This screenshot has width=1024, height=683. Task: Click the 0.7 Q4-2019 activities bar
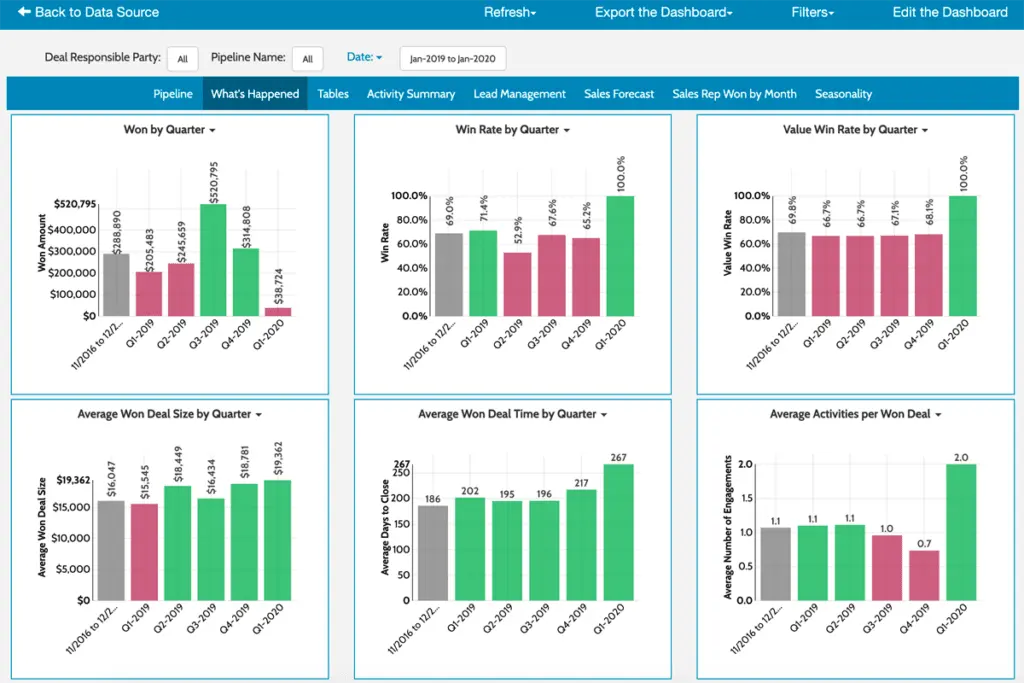click(x=924, y=575)
